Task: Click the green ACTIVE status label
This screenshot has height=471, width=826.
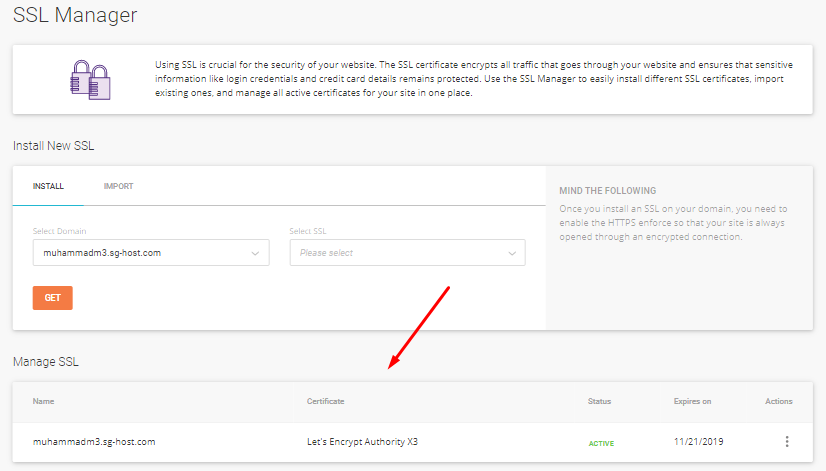Action: click(x=601, y=444)
